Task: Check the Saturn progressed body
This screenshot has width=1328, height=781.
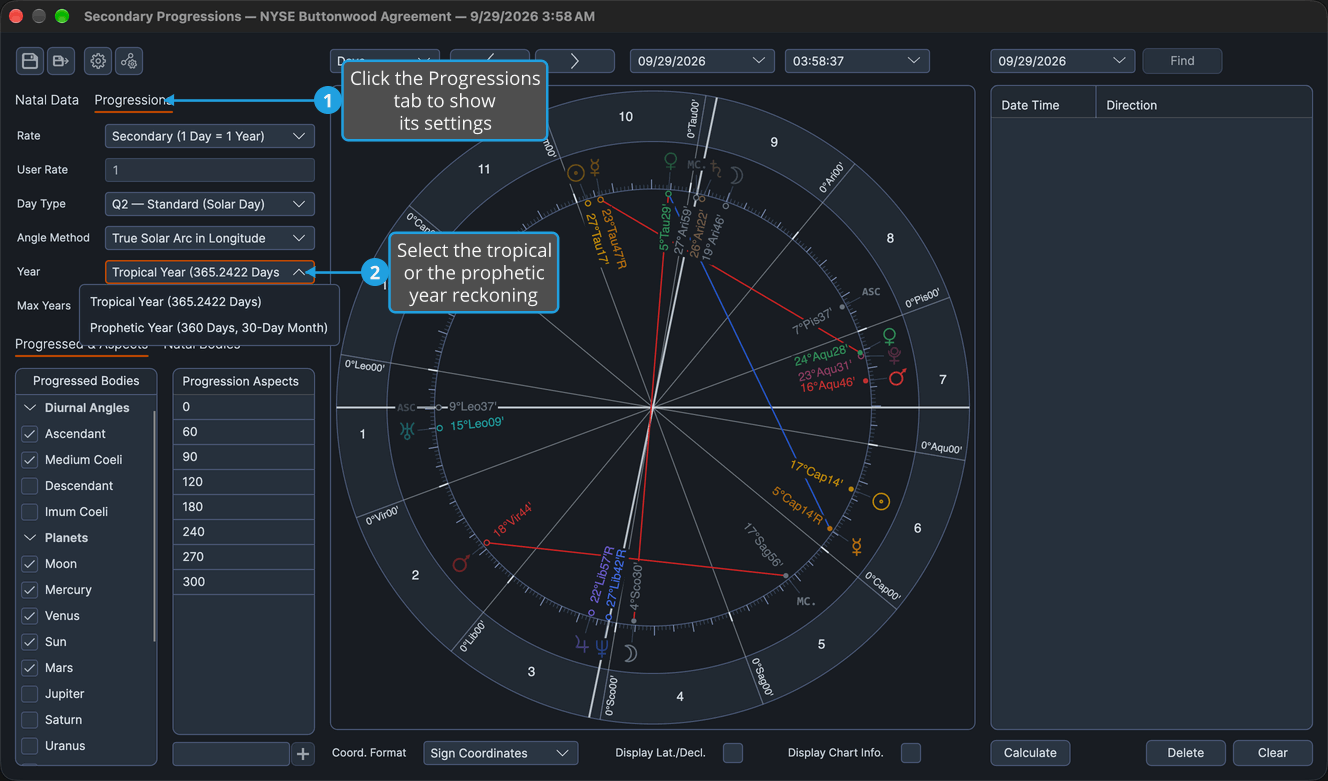Action: click(x=30, y=720)
